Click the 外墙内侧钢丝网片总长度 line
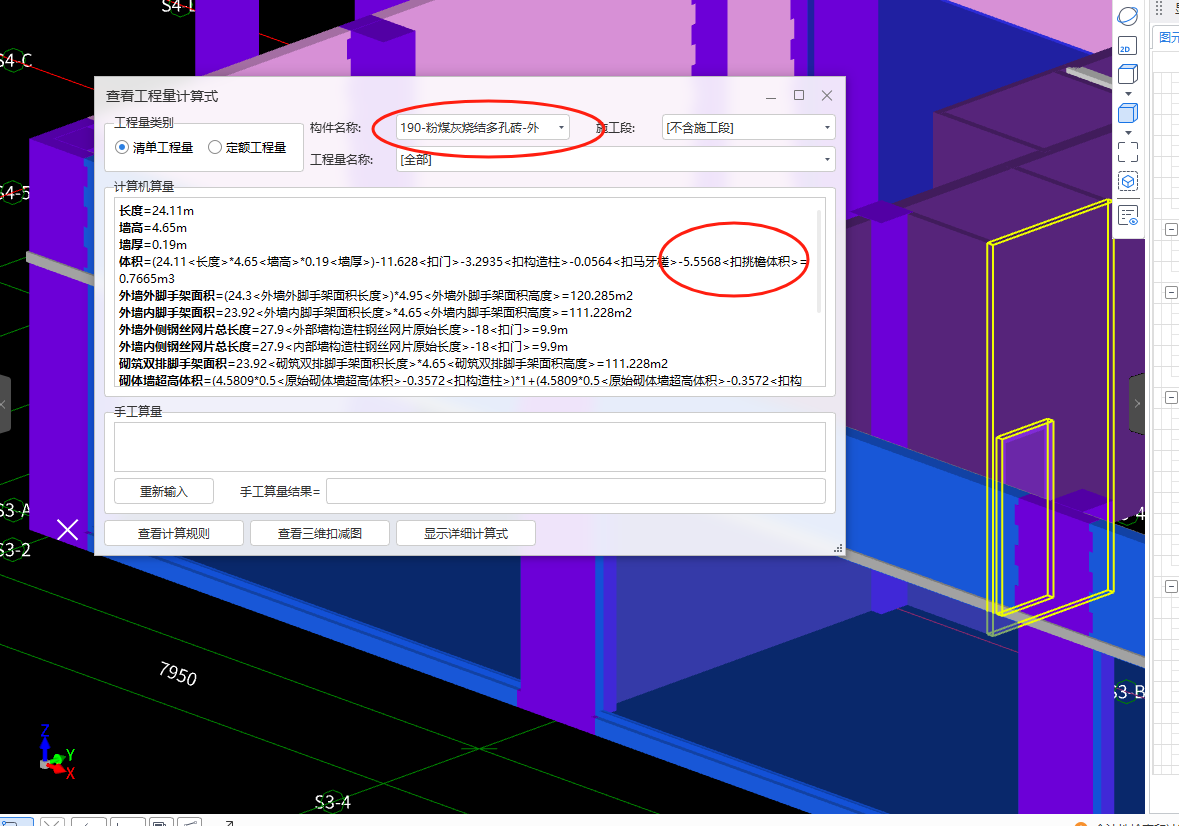 point(343,347)
